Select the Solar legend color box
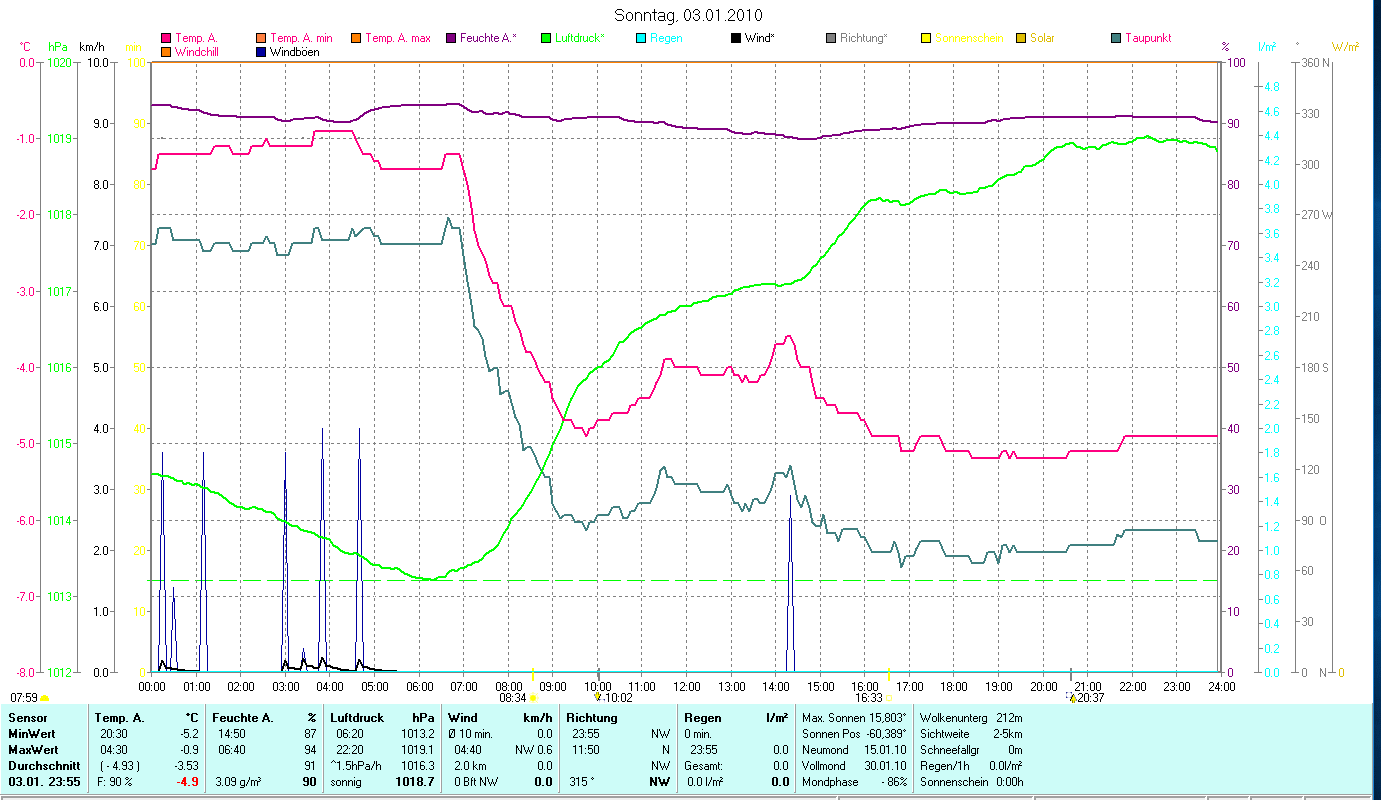1381x800 pixels. point(1021,38)
